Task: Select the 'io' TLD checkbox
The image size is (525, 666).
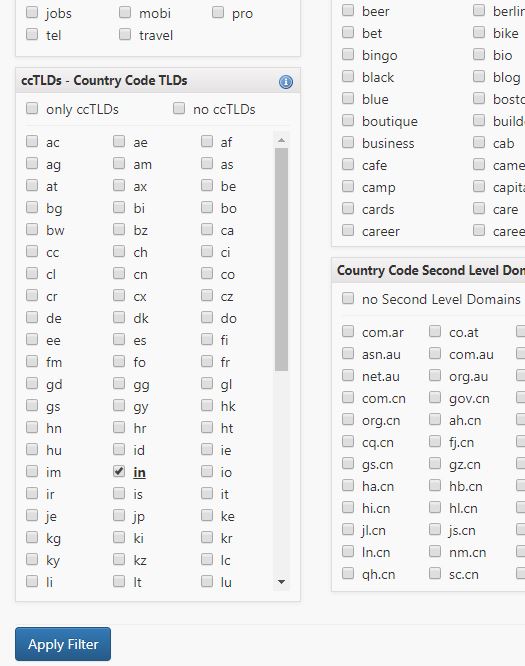Action: coord(207,471)
